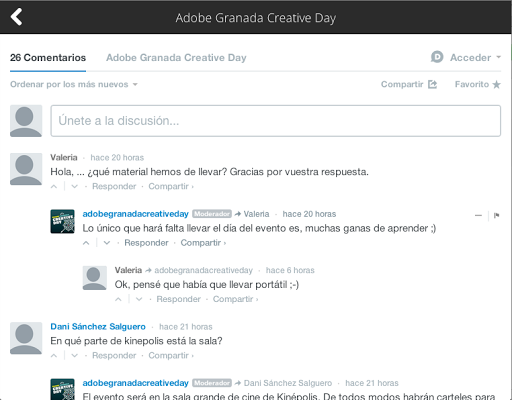Collapse adobegranadacreativeday's reply using the minus icon

pyautogui.click(x=478, y=215)
